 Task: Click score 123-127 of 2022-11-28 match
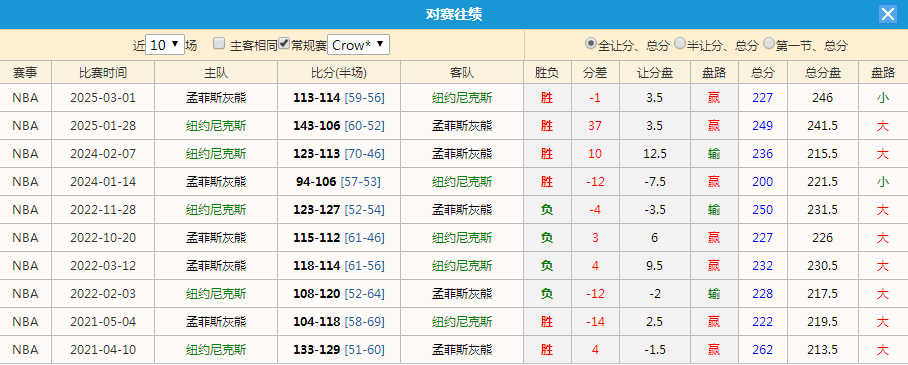317,210
